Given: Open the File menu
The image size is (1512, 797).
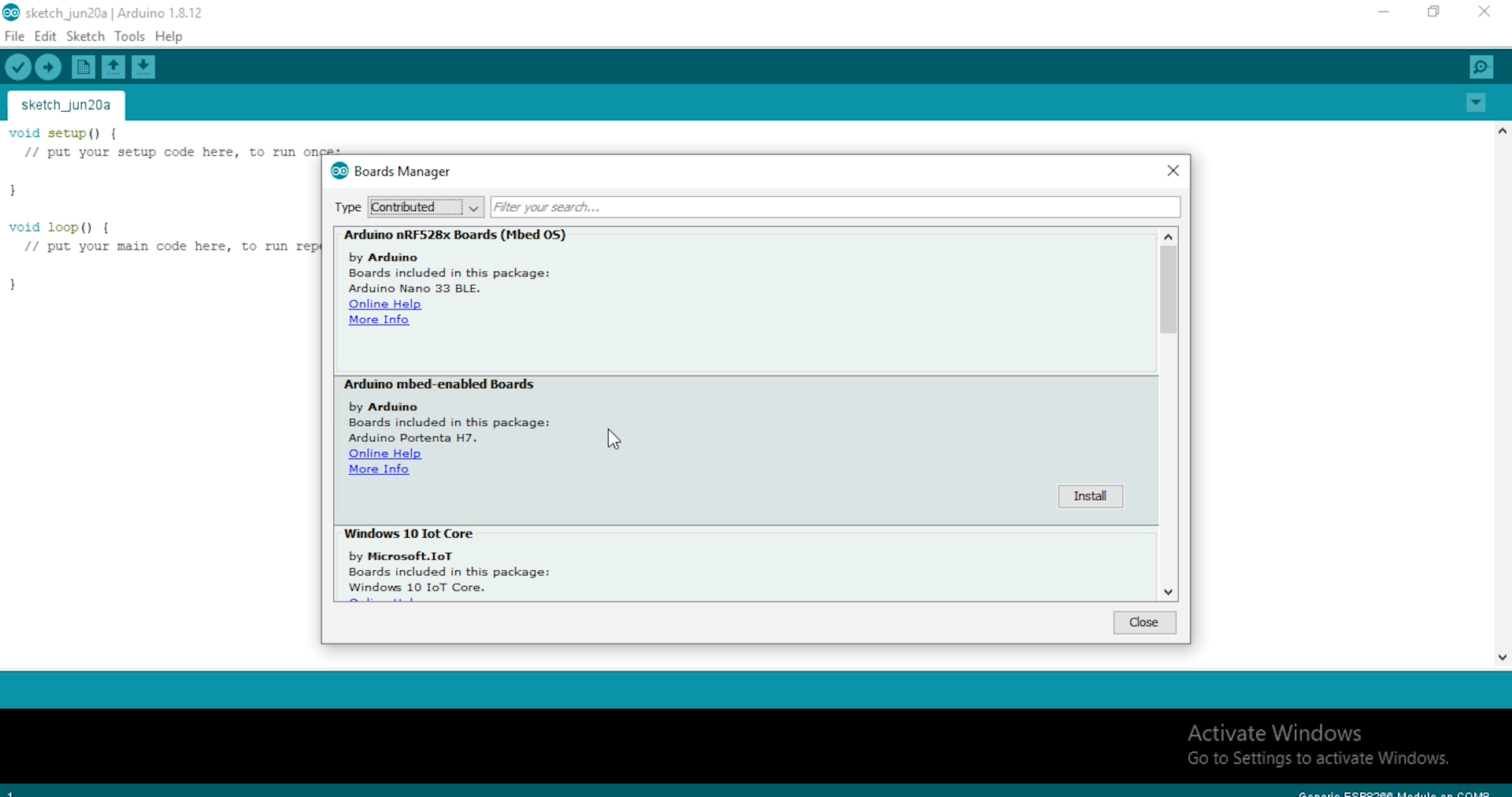Looking at the screenshot, I should pos(14,36).
